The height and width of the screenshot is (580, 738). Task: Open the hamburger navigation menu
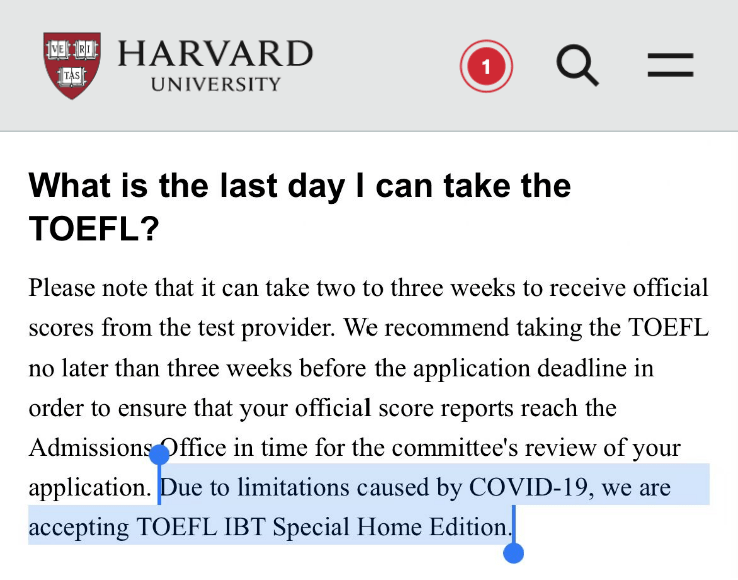click(670, 65)
